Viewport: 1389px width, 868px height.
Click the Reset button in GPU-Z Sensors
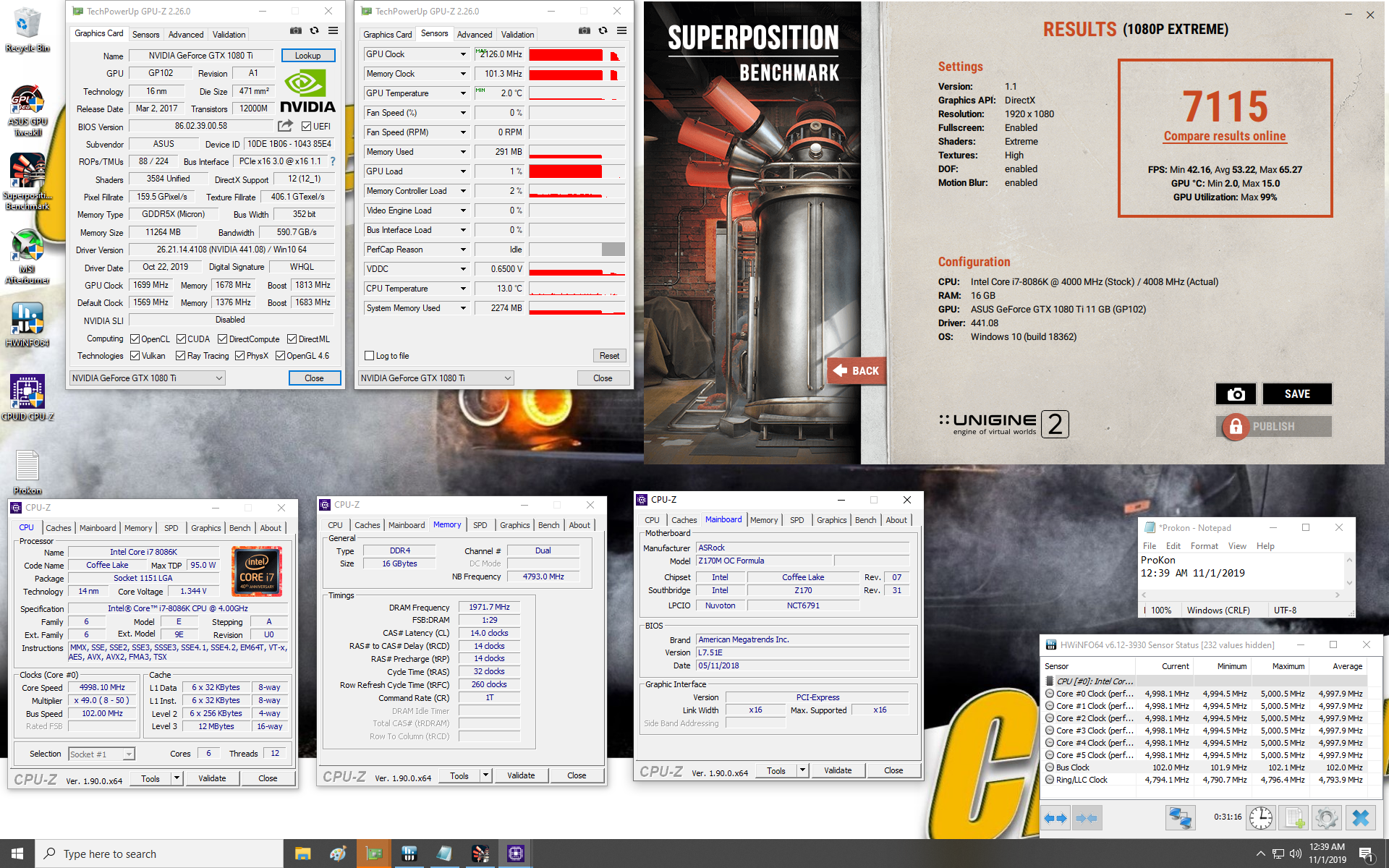pyautogui.click(x=609, y=356)
